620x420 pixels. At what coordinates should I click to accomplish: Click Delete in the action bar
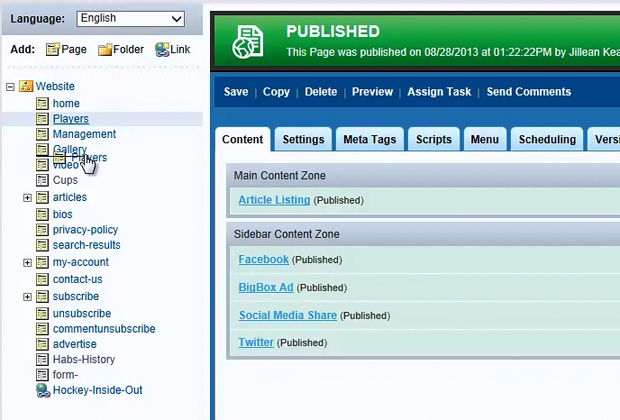pyautogui.click(x=321, y=92)
